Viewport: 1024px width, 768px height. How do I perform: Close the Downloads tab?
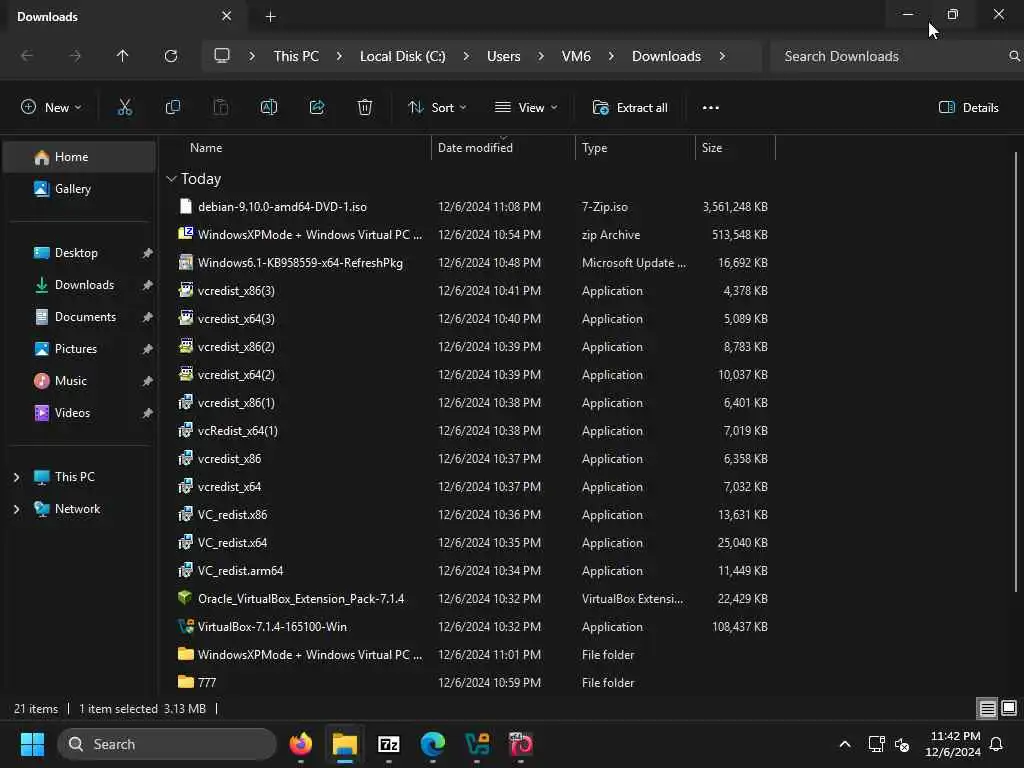click(227, 16)
